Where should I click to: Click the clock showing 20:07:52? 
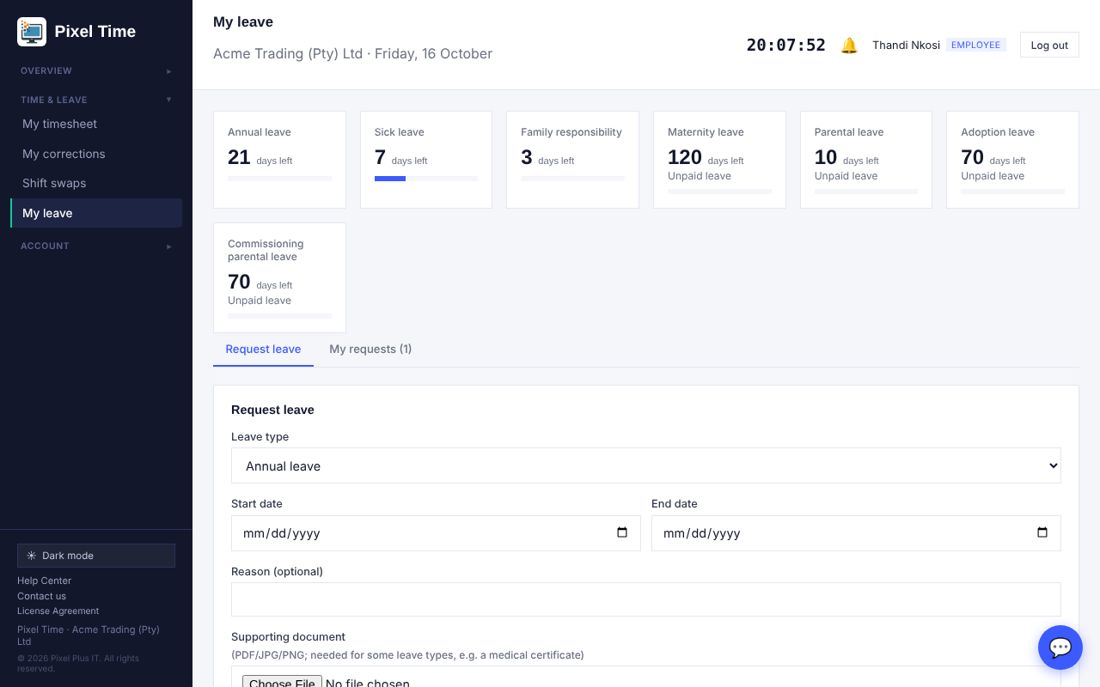point(786,46)
